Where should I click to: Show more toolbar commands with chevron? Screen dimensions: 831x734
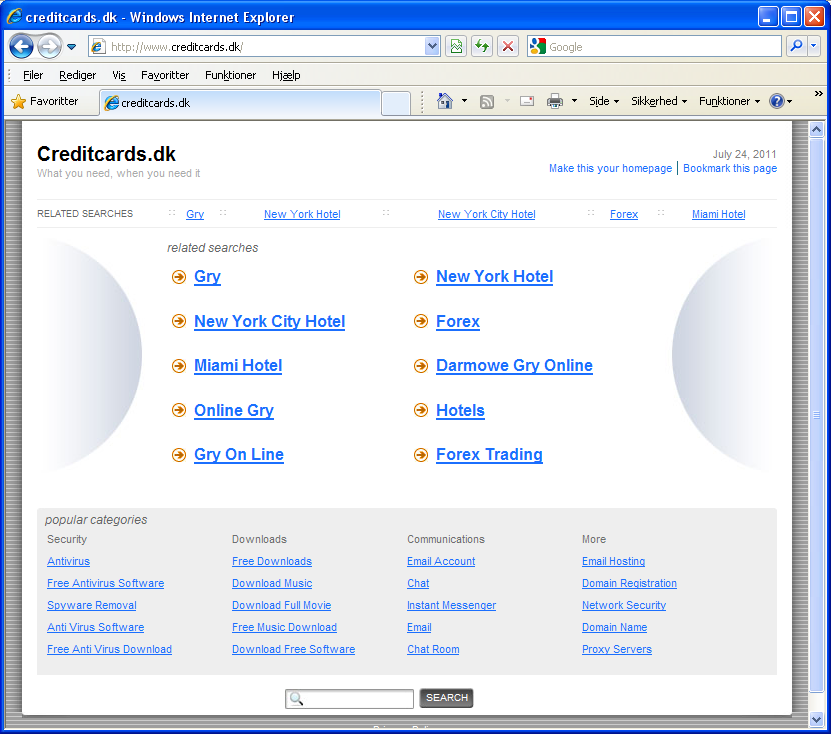819,94
